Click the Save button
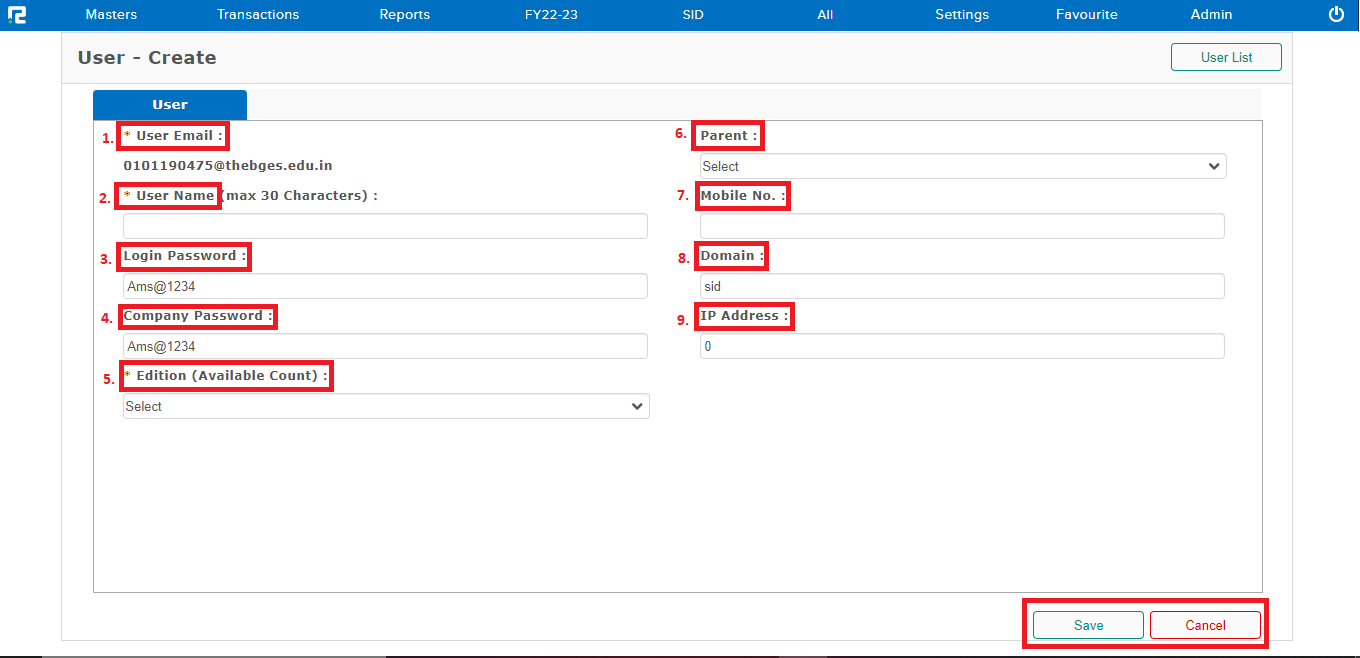The image size is (1360, 658). [1087, 624]
